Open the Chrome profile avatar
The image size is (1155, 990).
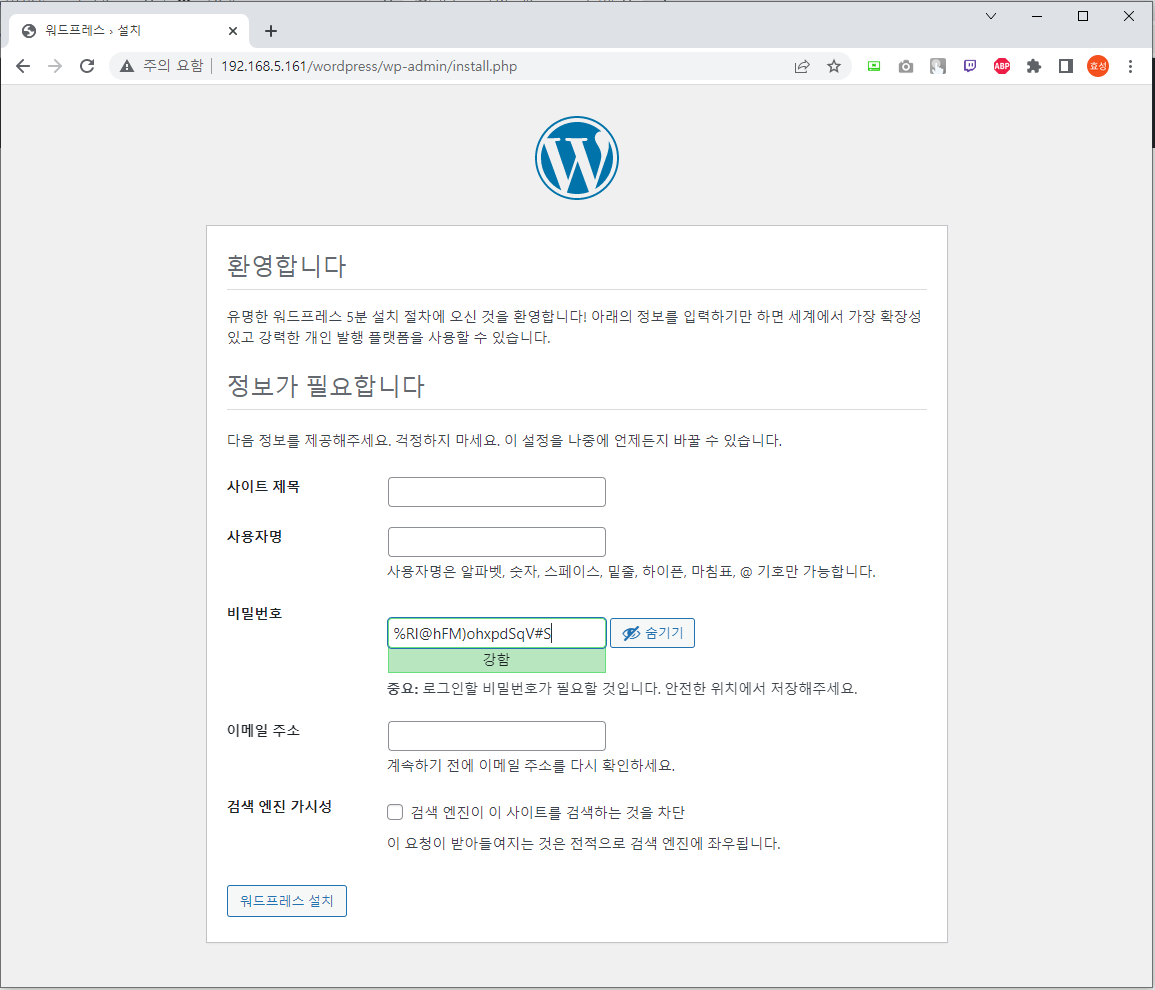coord(1098,66)
